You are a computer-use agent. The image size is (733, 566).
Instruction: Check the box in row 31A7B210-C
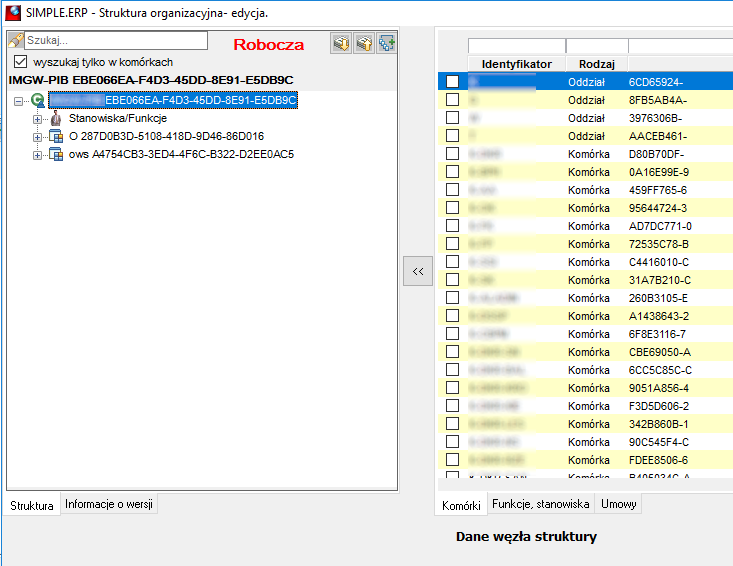point(453,279)
